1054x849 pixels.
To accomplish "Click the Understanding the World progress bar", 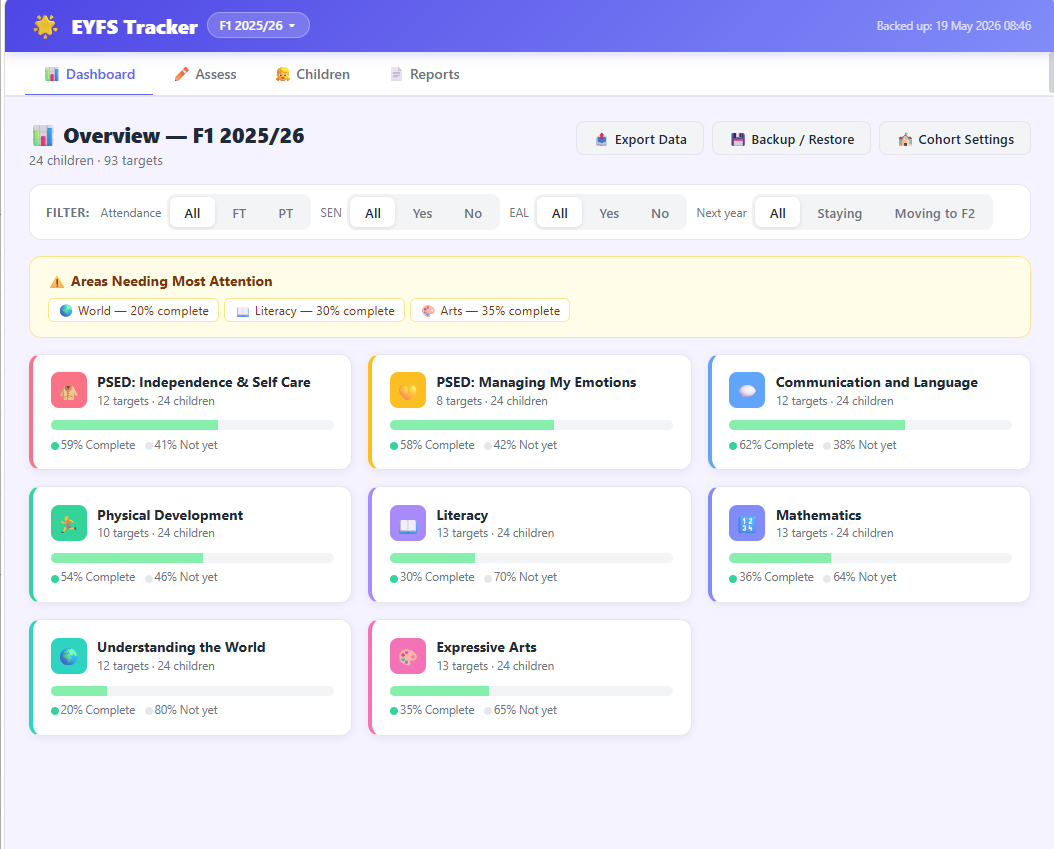I will [x=192, y=691].
